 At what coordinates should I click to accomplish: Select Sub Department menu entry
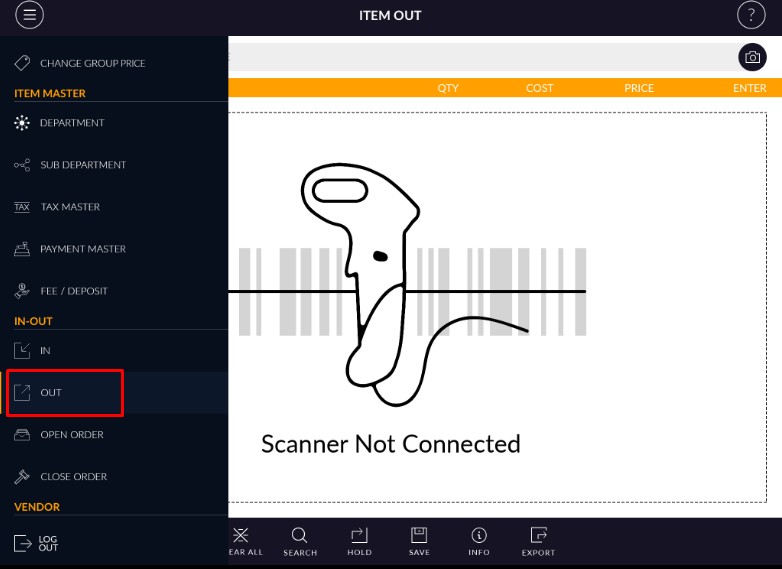(83, 165)
